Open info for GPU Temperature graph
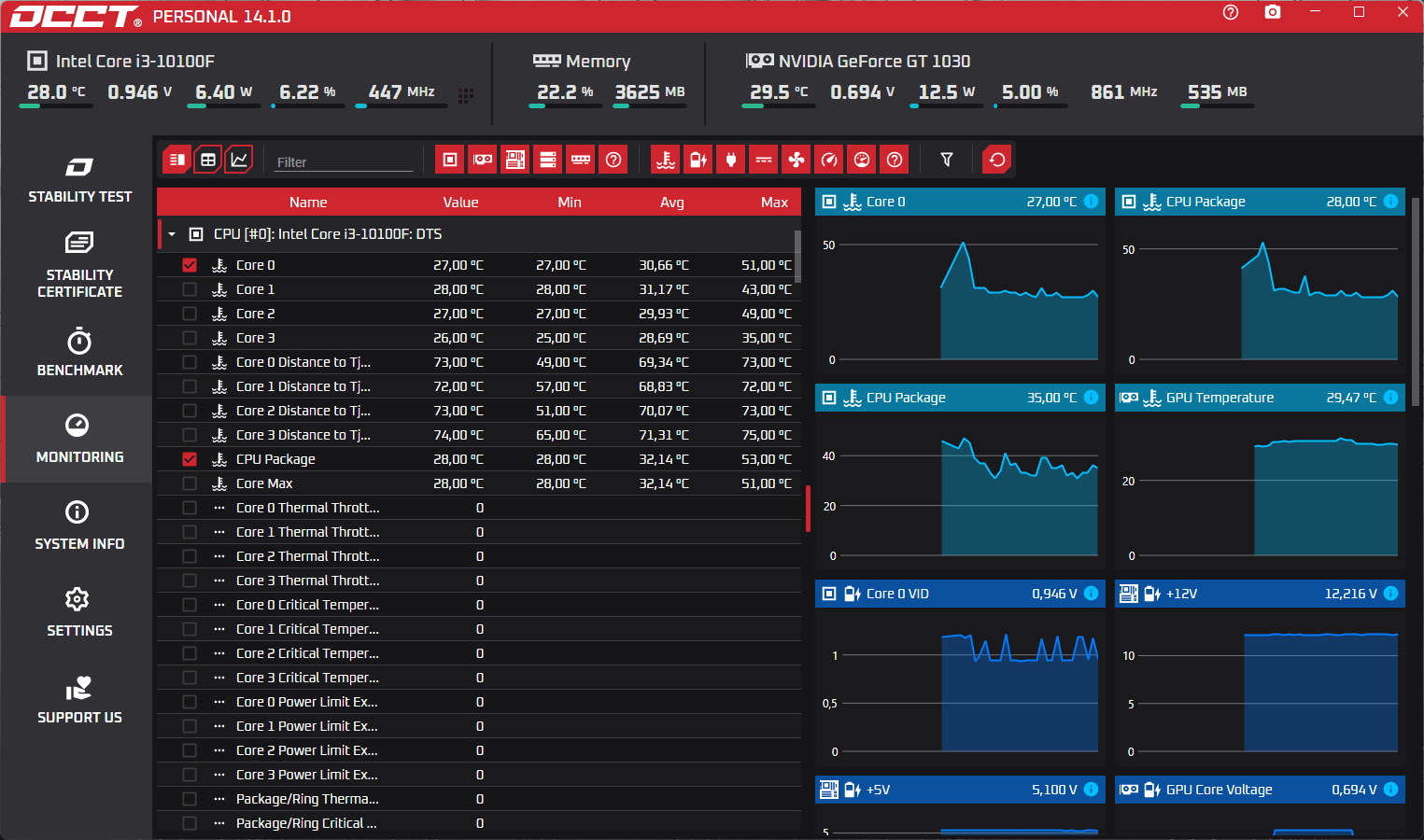1424x840 pixels. [x=1390, y=398]
